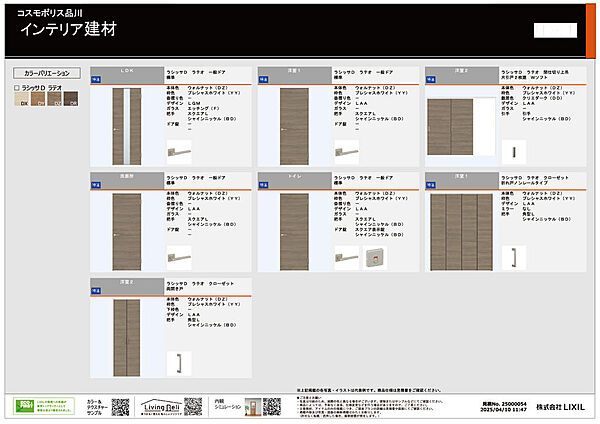Click the blue badge on the LDK card
The image size is (600, 424).
pyautogui.click(x=96, y=80)
